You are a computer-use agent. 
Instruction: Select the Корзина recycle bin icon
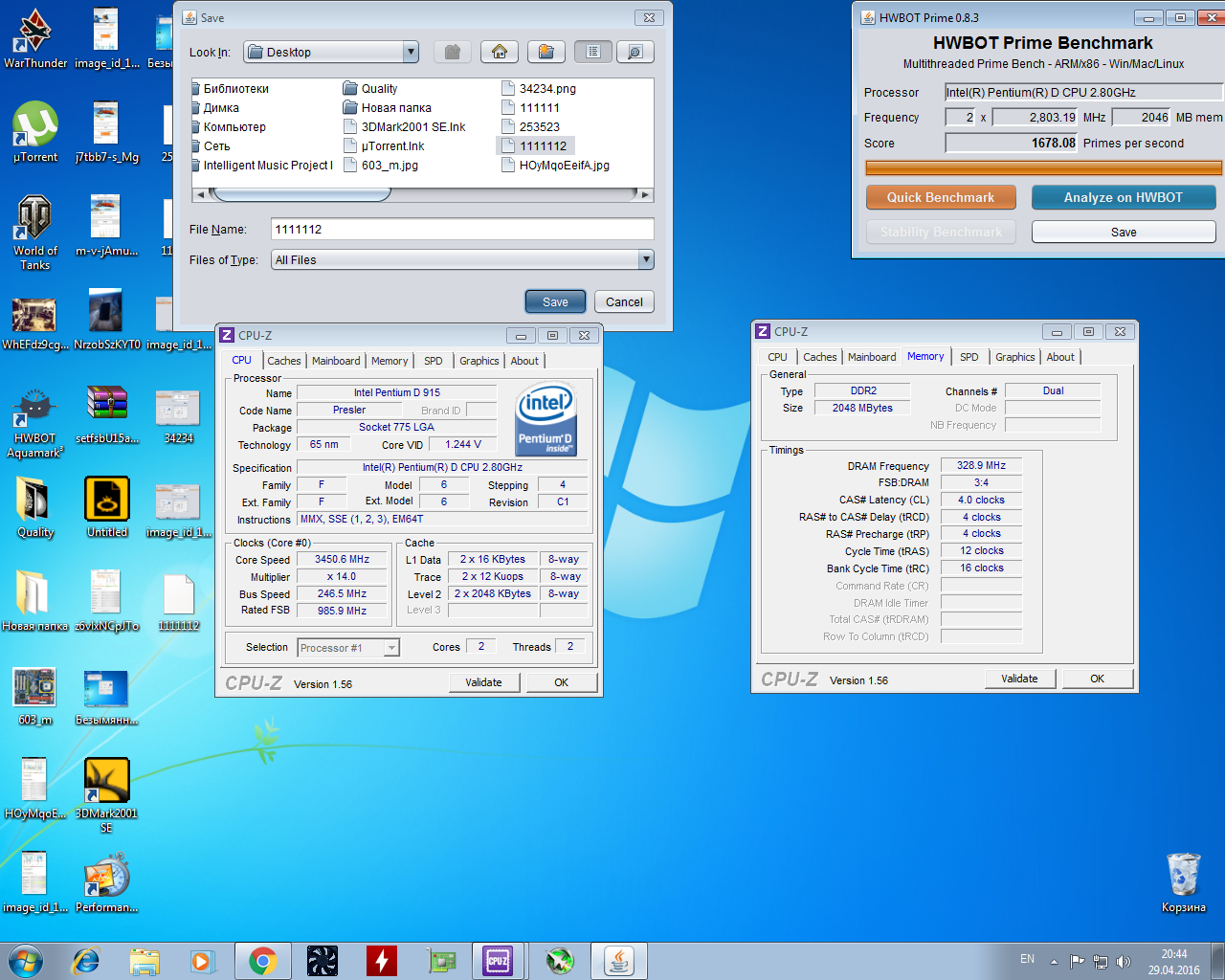pos(1184,882)
